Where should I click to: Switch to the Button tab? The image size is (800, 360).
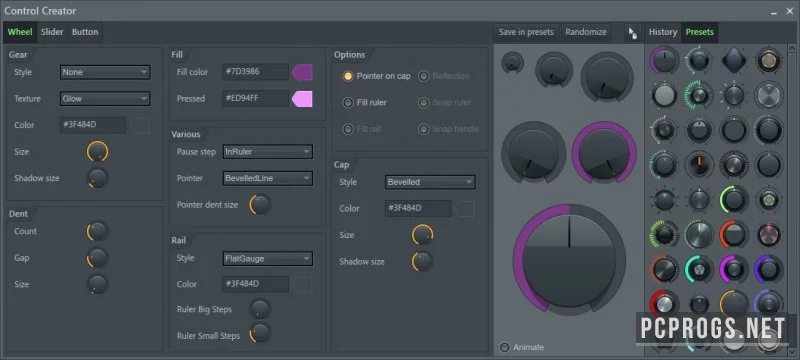(85, 32)
